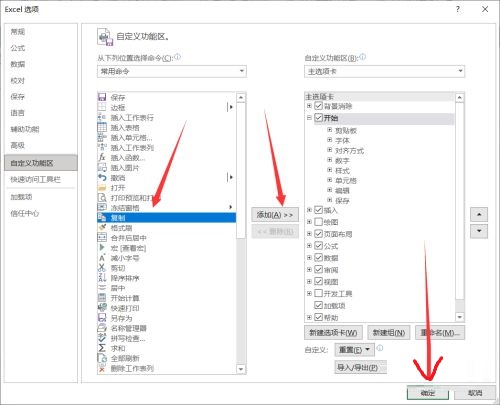Pick the 全部刷新 refresh icon

(x=102, y=358)
